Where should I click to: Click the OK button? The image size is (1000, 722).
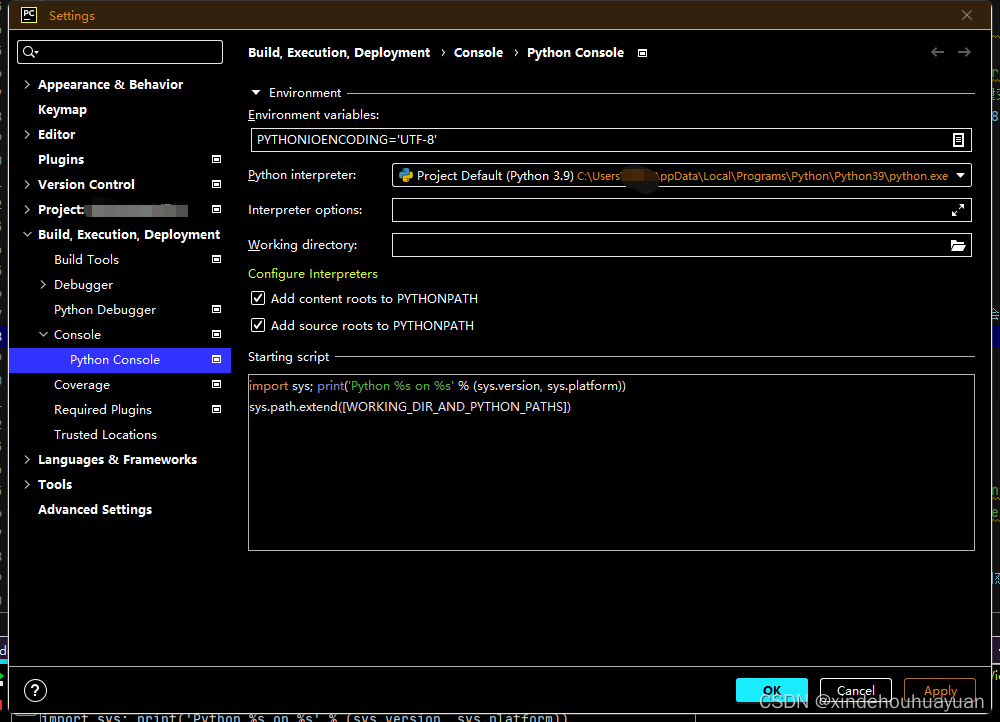[772, 690]
